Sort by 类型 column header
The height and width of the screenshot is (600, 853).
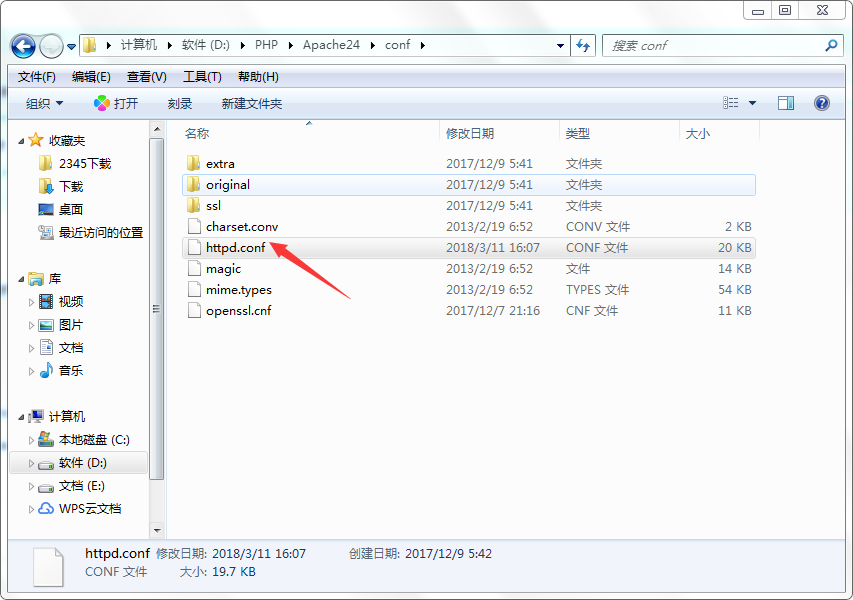click(x=578, y=134)
